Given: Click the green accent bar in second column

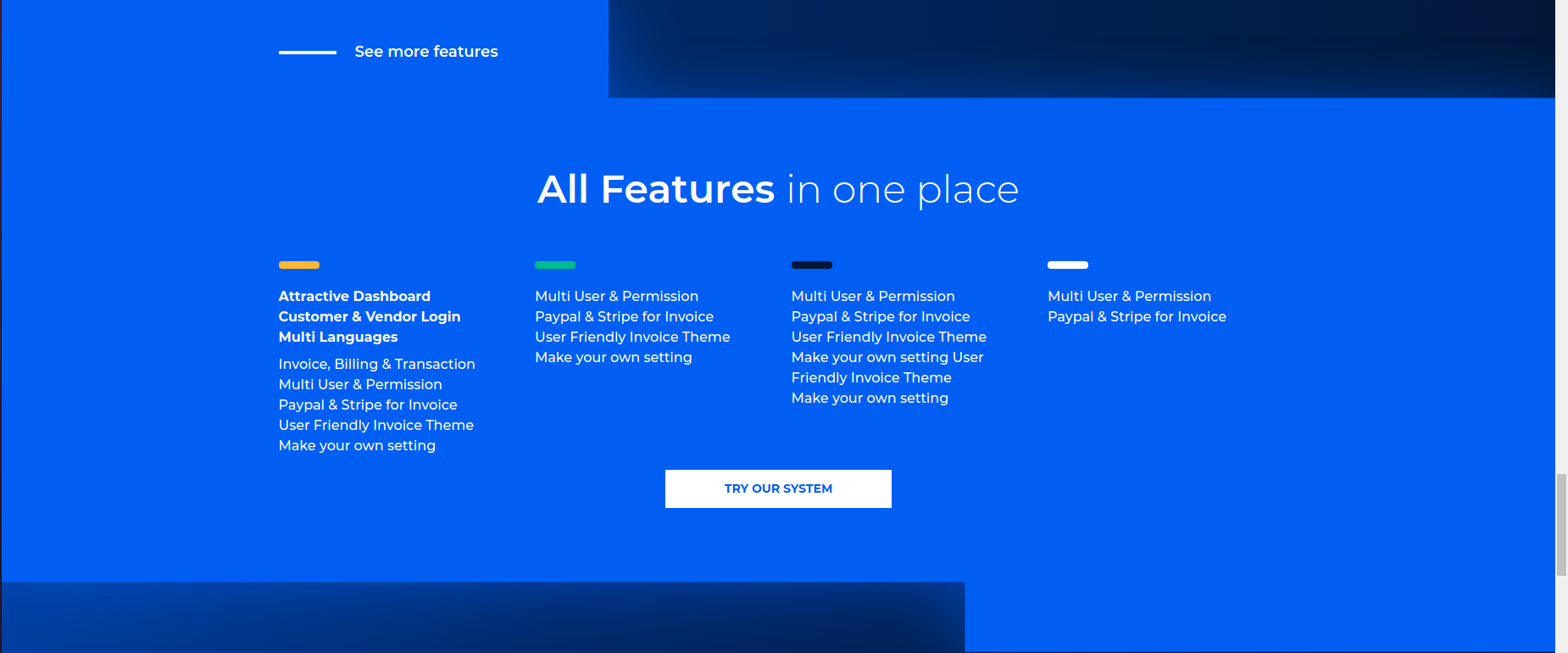Looking at the screenshot, I should click(x=555, y=265).
